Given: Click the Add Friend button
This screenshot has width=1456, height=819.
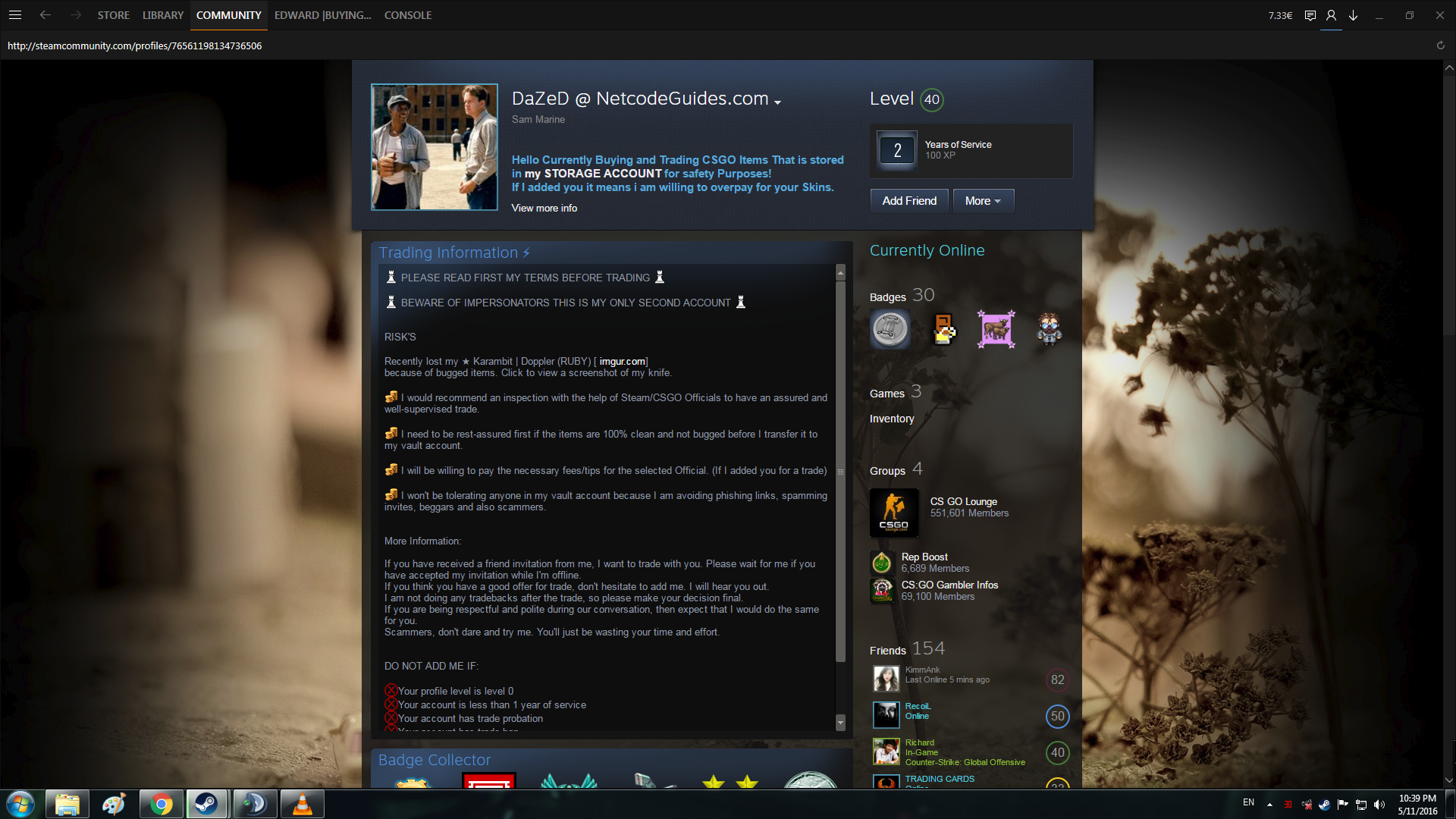Looking at the screenshot, I should tap(908, 201).
